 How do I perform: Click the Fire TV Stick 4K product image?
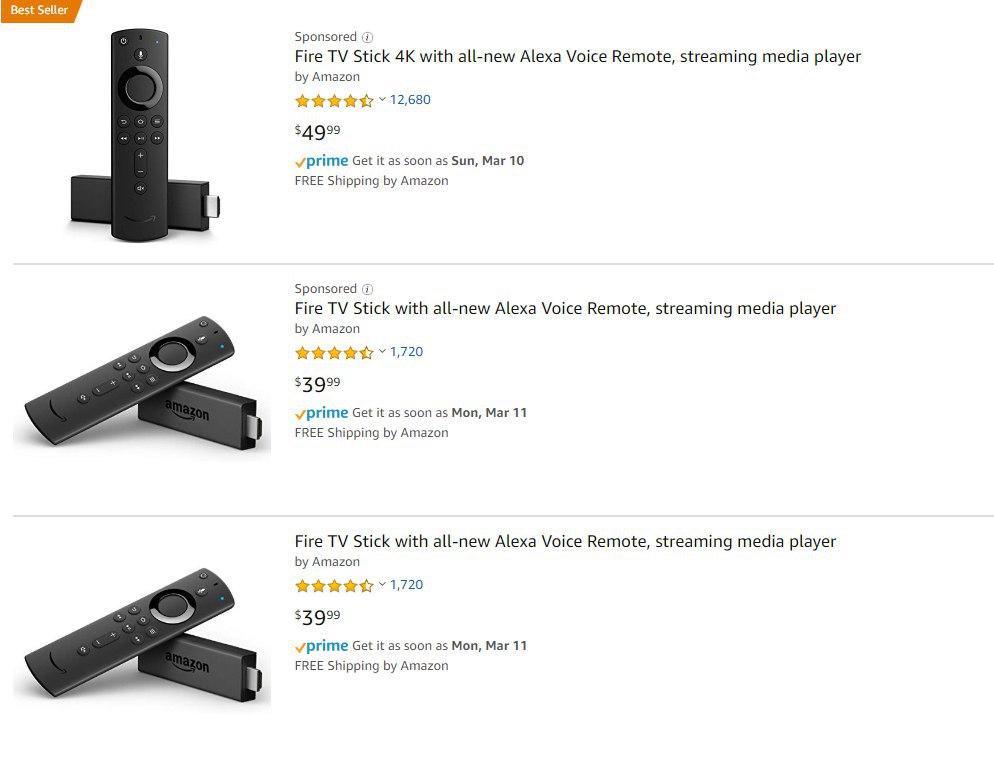[142, 135]
